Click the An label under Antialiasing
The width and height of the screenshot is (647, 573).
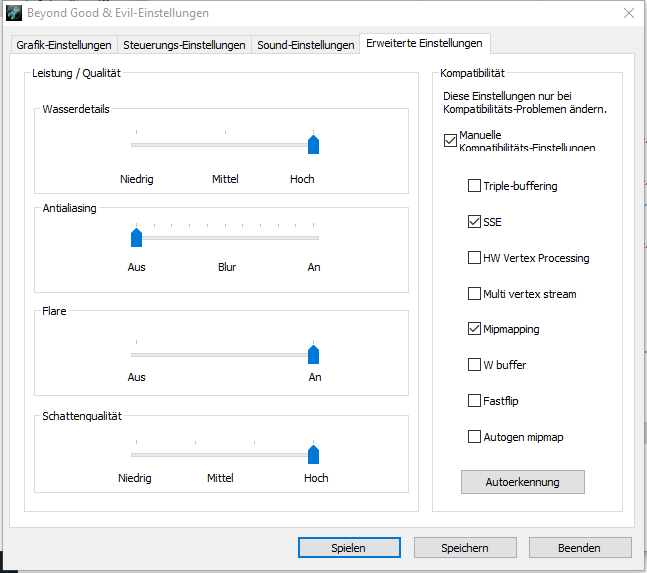314,267
